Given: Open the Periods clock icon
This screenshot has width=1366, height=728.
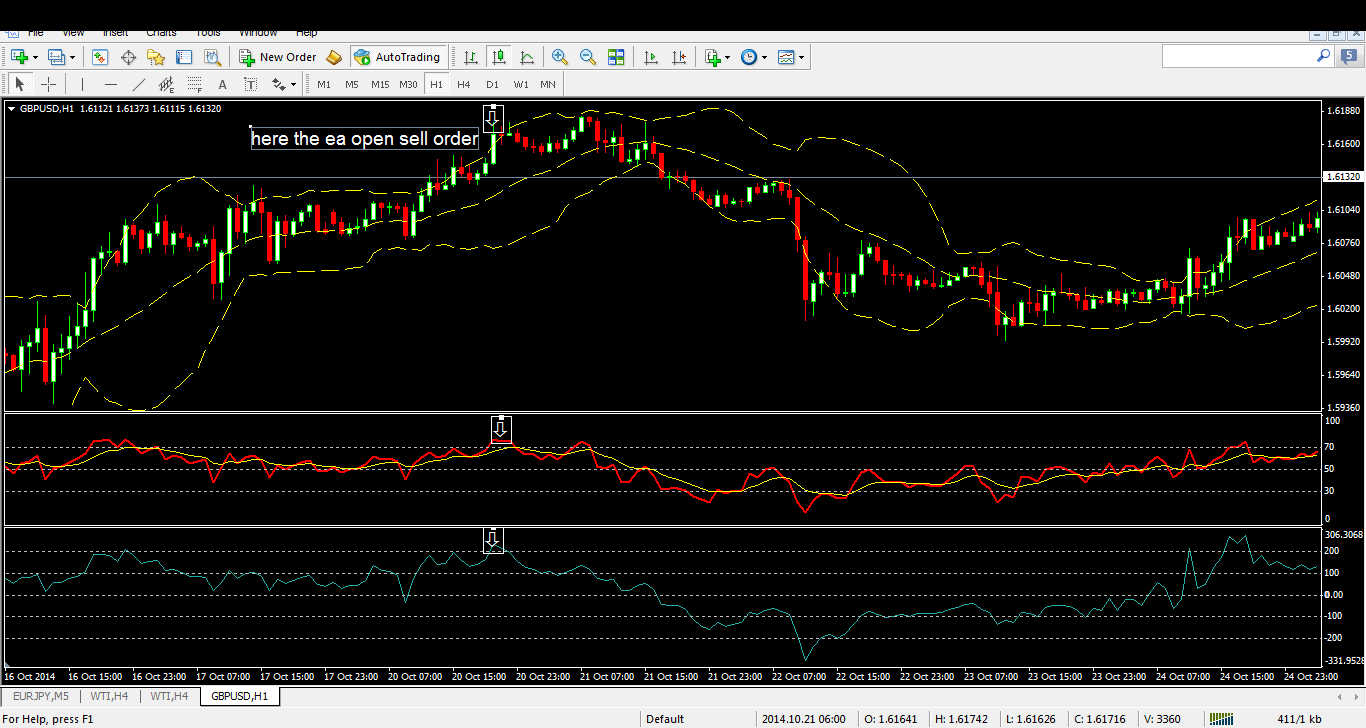Looking at the screenshot, I should pyautogui.click(x=749, y=57).
